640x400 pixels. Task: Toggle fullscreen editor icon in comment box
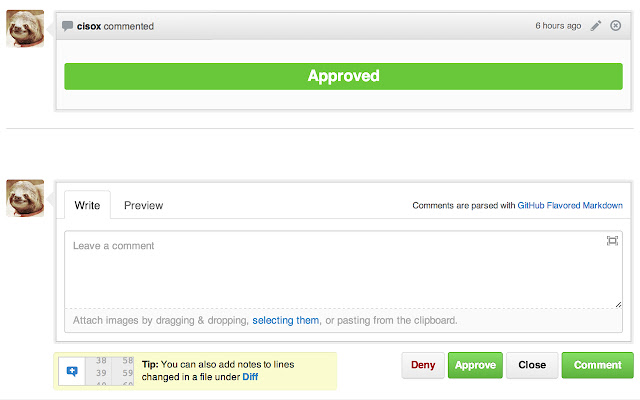(612, 241)
